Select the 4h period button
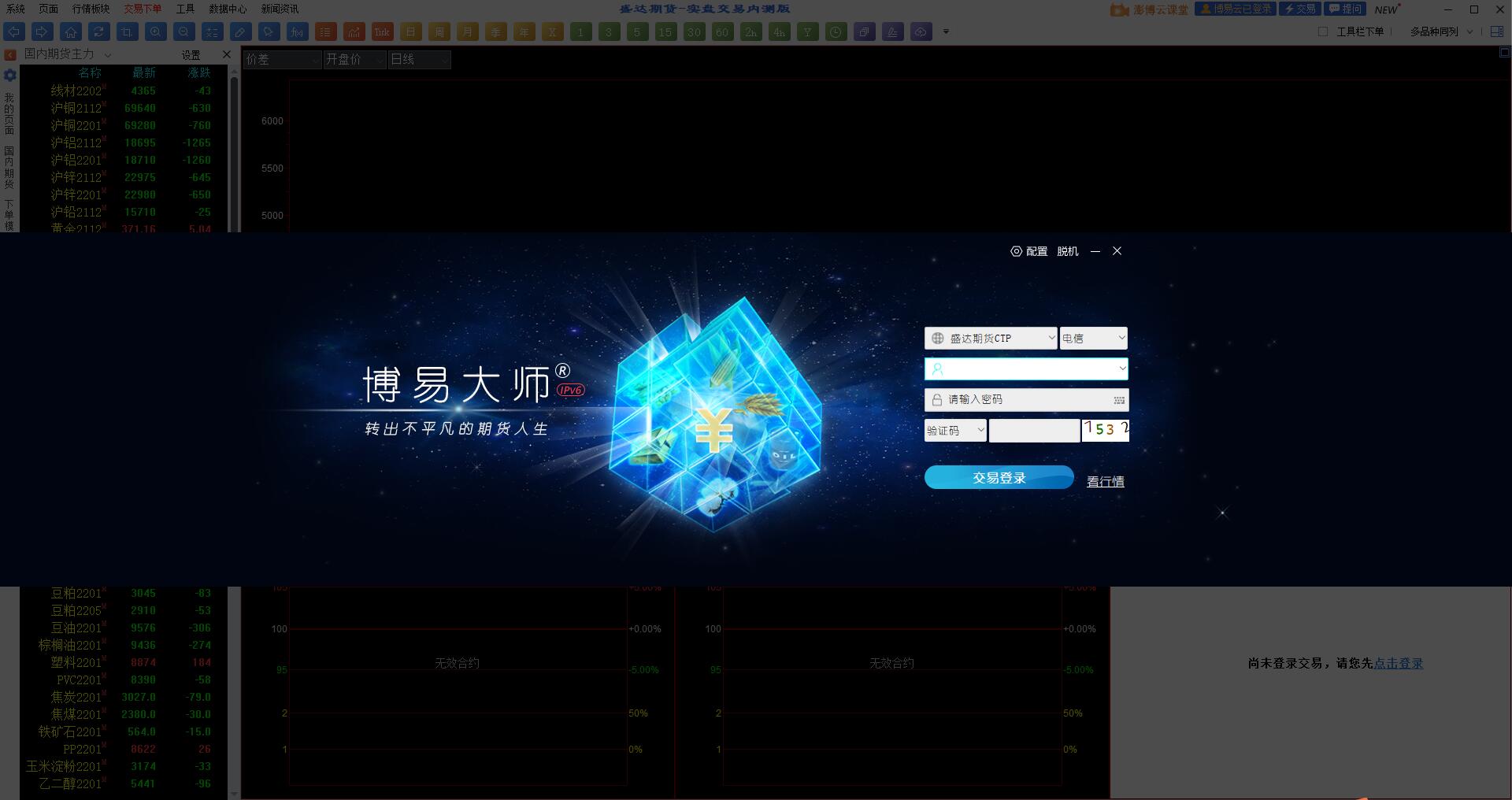Screen dimensions: 1512x800 click(x=780, y=31)
